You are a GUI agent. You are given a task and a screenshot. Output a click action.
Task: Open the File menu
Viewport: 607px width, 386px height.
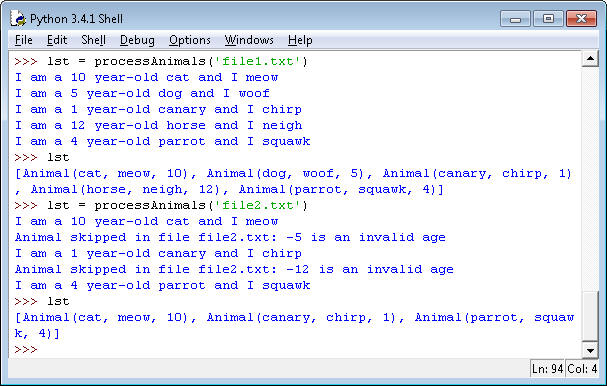pos(24,40)
